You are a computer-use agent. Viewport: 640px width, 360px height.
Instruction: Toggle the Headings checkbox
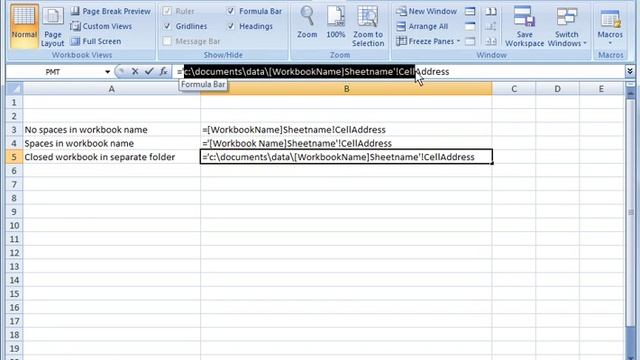point(231,26)
